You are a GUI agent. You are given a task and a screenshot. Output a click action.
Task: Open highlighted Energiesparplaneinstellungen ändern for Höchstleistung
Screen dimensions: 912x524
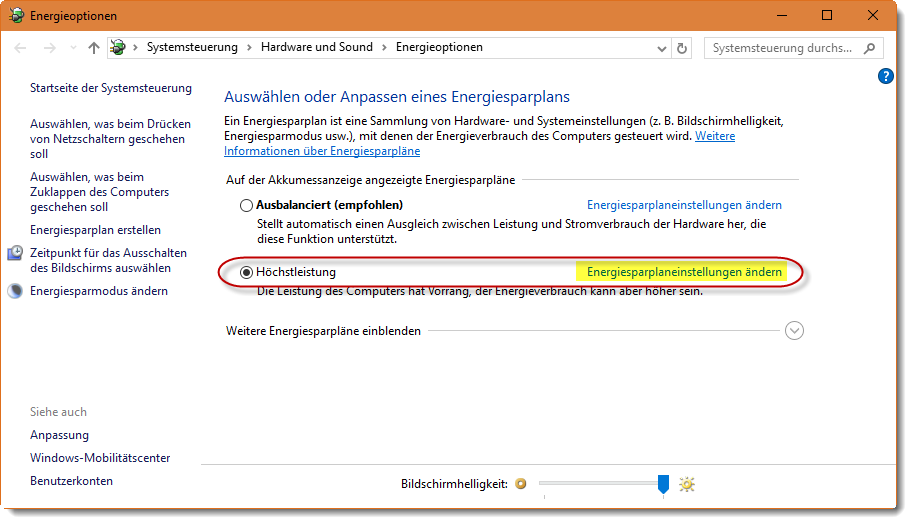684,272
